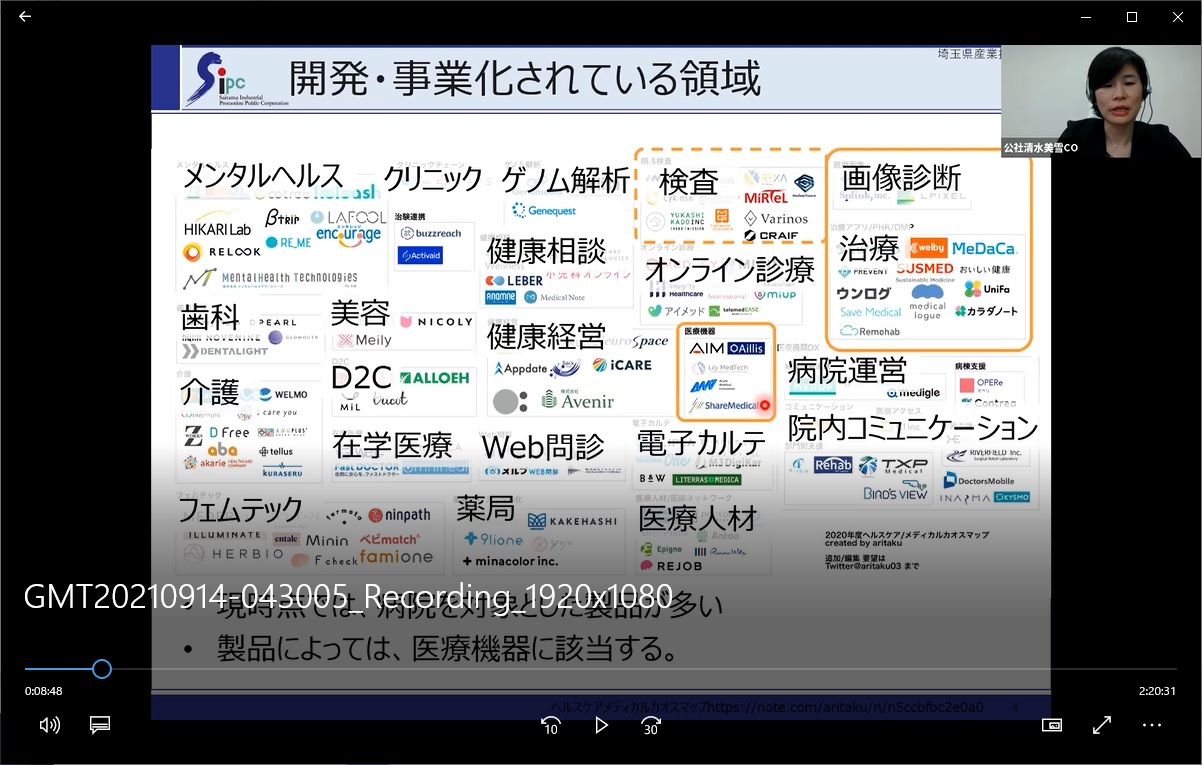Click the 健康相談 heading

pyautogui.click(x=547, y=250)
